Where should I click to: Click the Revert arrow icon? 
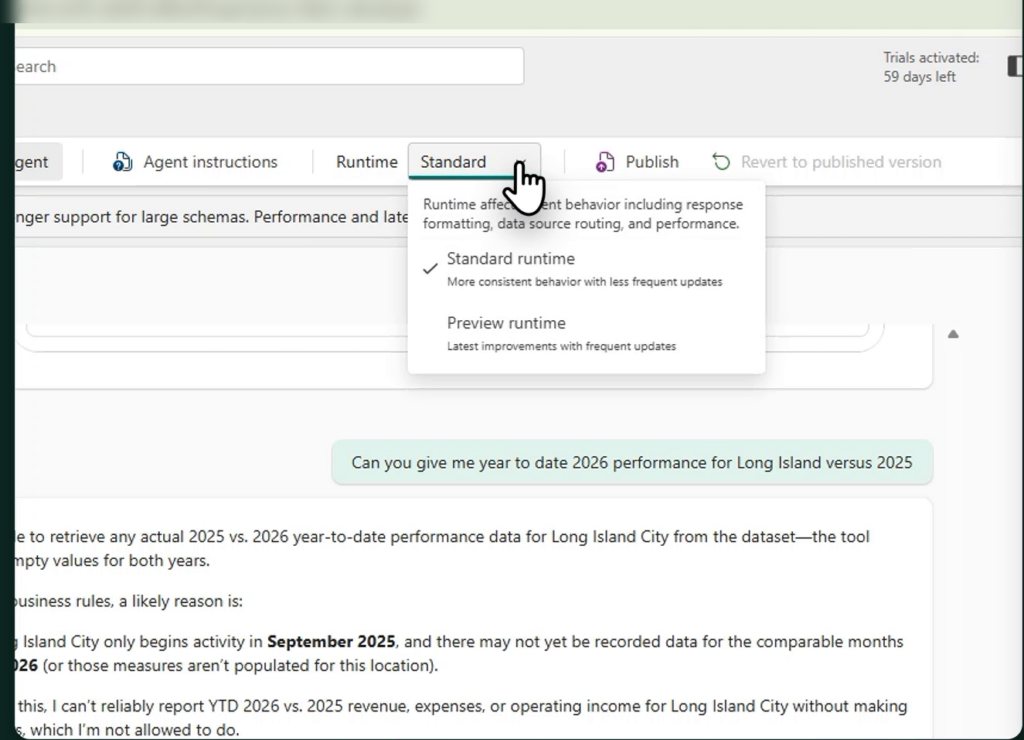[x=721, y=161]
